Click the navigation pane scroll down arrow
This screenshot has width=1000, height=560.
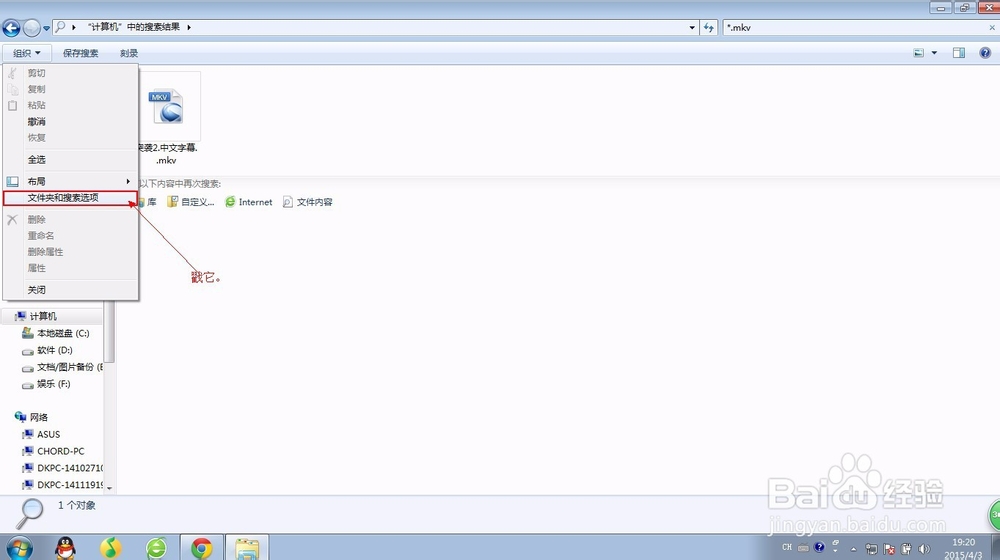109,488
